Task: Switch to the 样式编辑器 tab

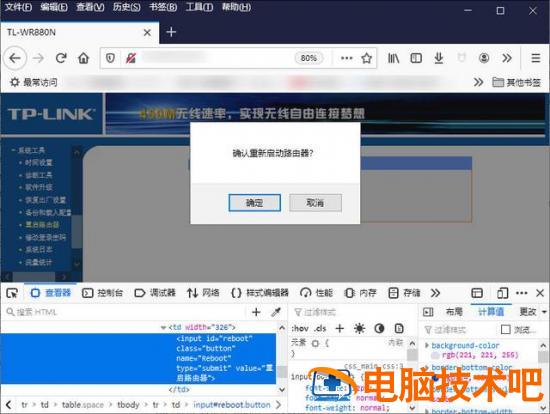Action: click(260, 293)
